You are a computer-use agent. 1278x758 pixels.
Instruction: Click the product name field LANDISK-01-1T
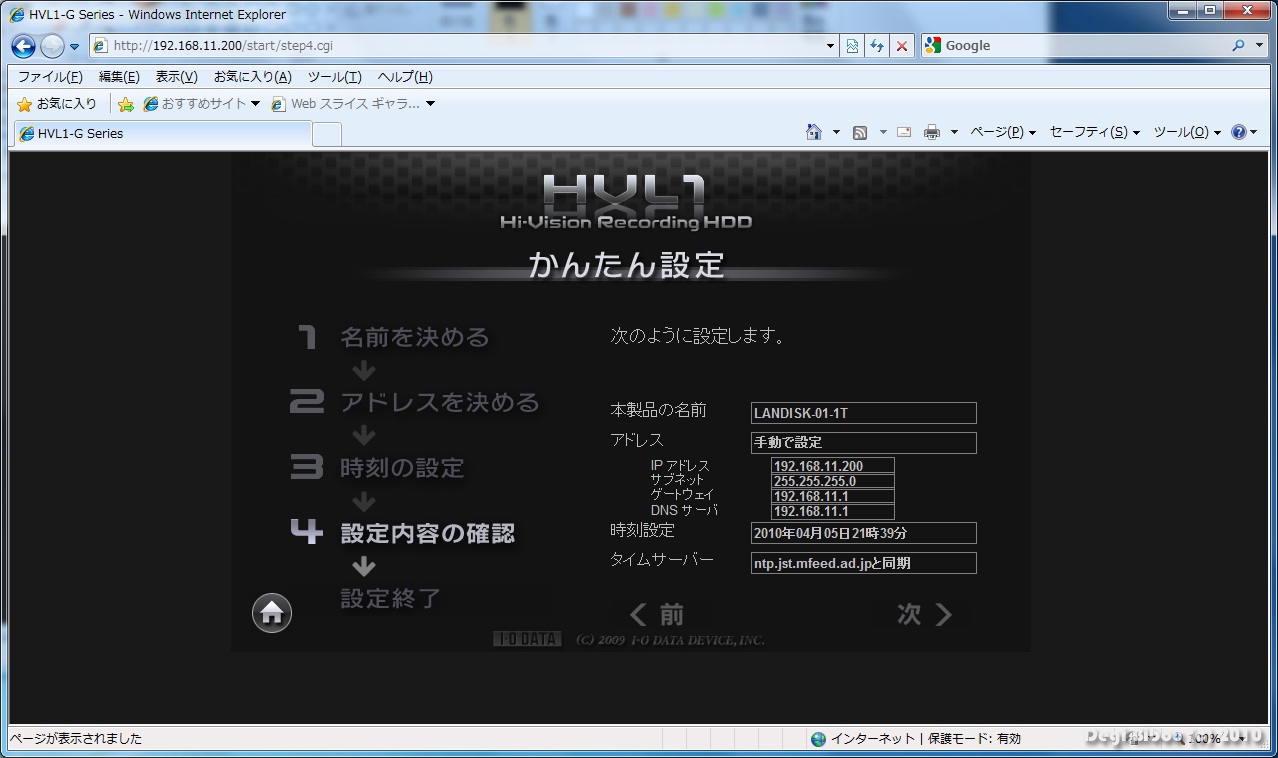click(x=864, y=413)
